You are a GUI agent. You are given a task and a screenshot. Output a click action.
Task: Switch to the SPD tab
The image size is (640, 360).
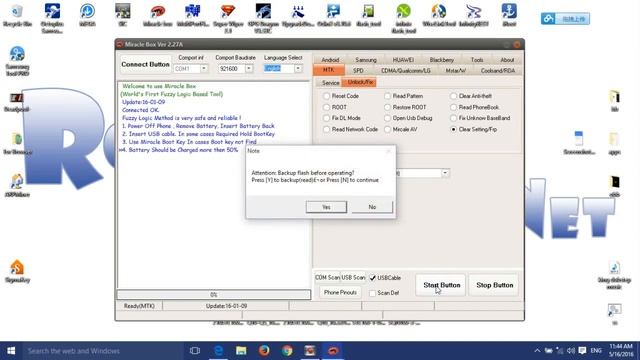click(x=358, y=71)
